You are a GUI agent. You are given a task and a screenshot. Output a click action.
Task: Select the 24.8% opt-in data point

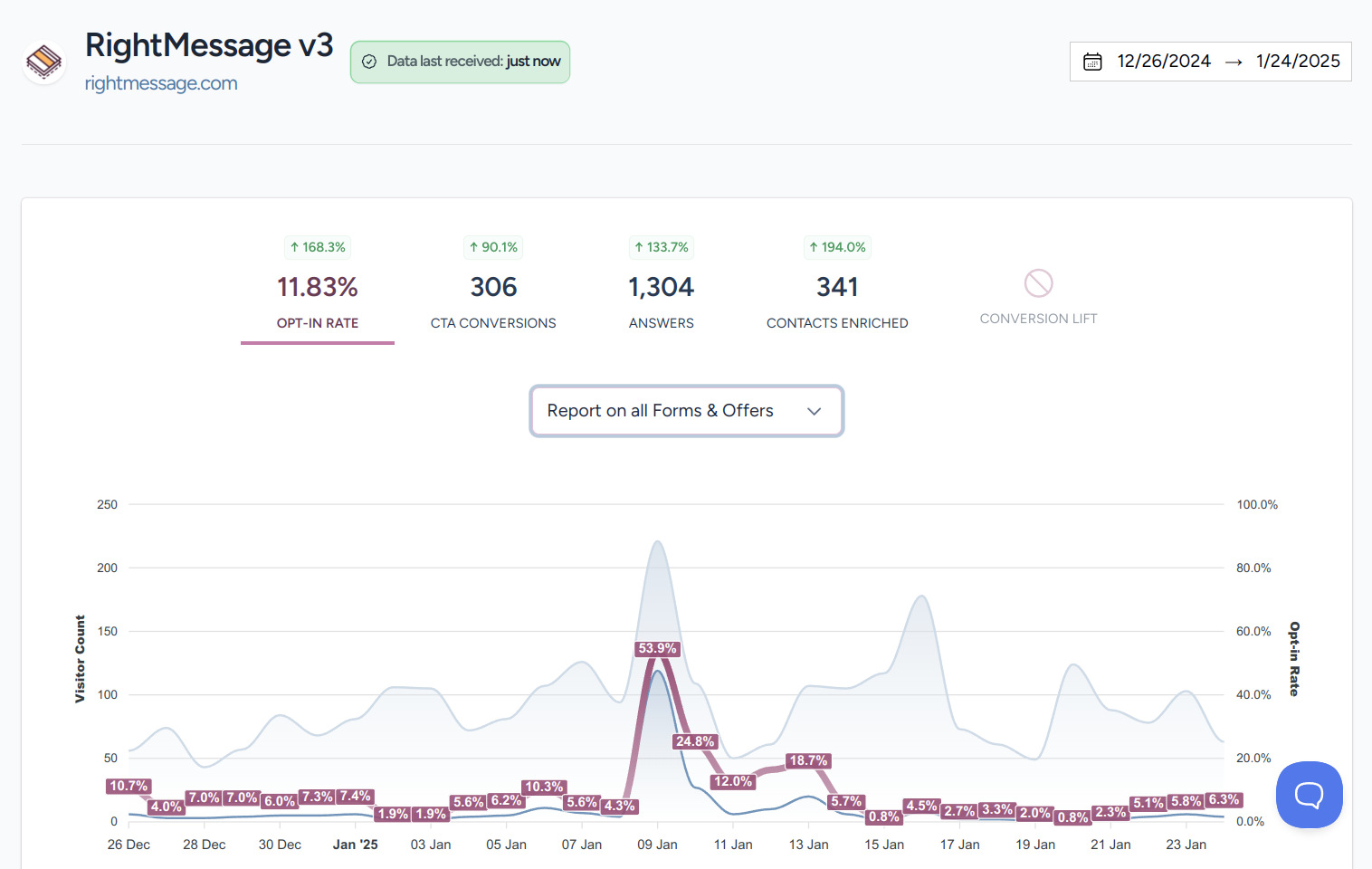[x=695, y=741]
